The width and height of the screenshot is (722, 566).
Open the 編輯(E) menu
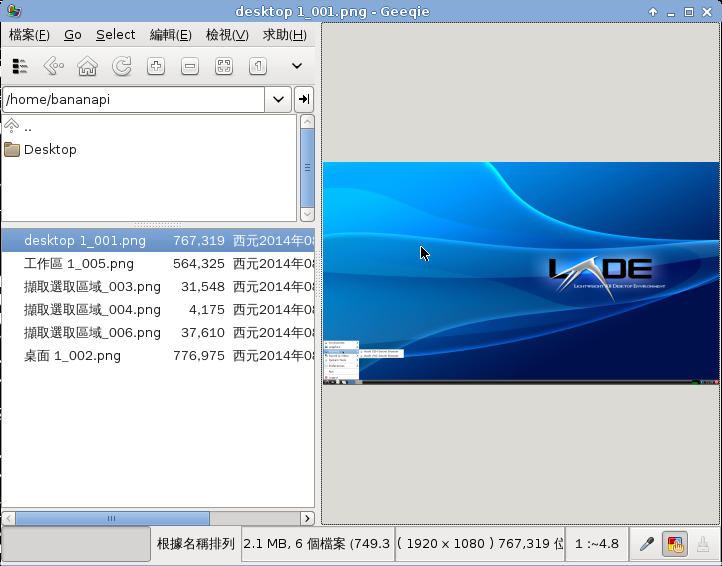(171, 35)
